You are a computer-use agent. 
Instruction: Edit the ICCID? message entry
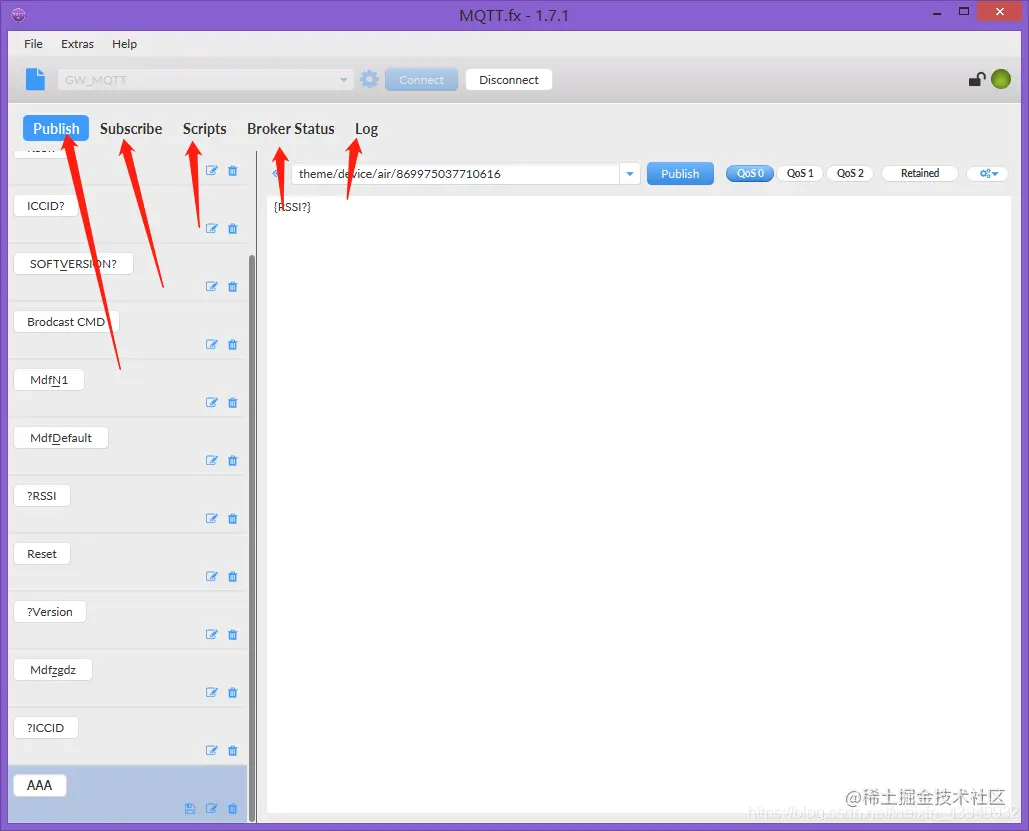pyautogui.click(x=211, y=228)
